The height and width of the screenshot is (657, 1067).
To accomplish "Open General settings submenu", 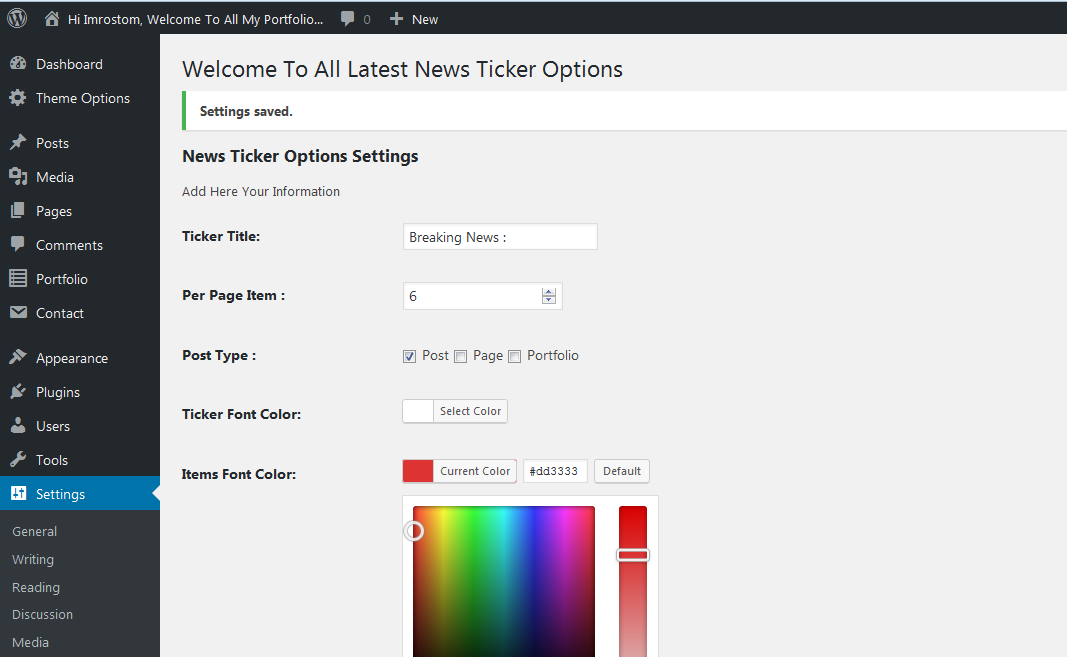I will tap(35, 531).
